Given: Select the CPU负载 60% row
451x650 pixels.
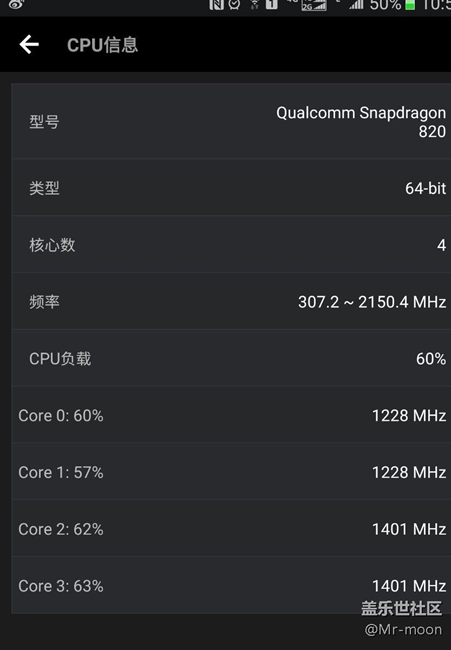Looking at the screenshot, I should 231,358.
